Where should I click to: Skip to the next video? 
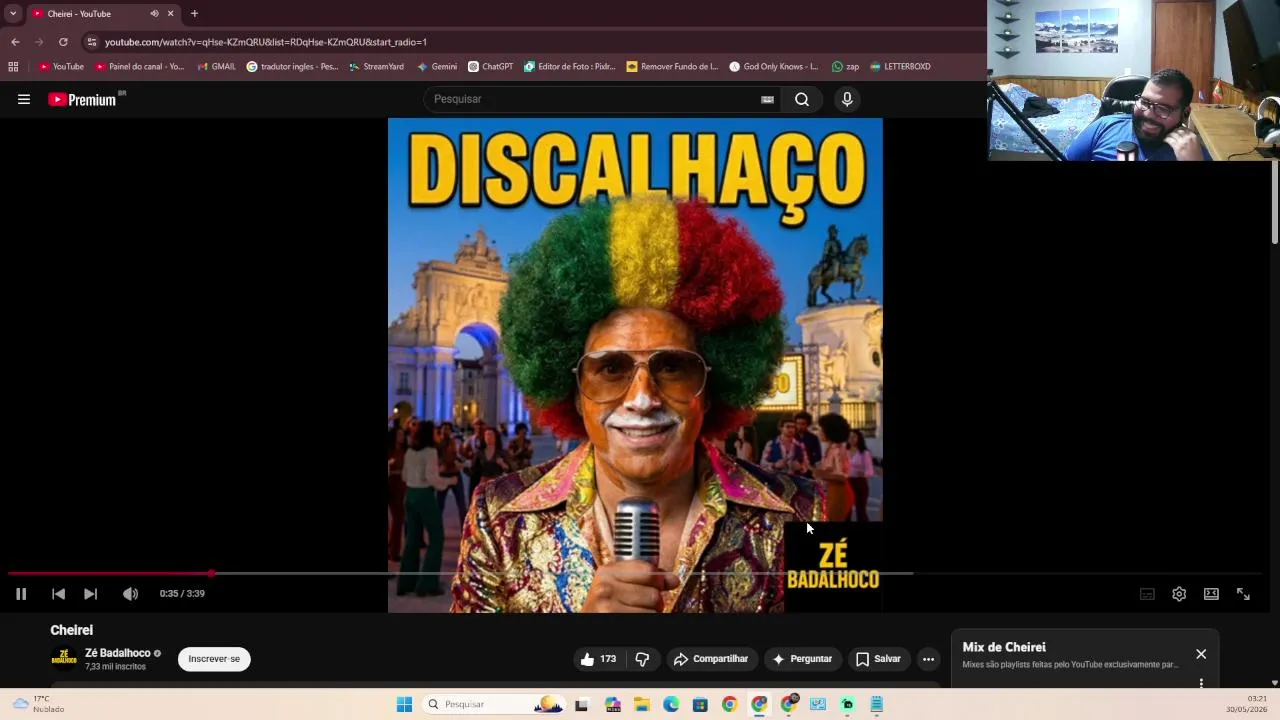(90, 594)
